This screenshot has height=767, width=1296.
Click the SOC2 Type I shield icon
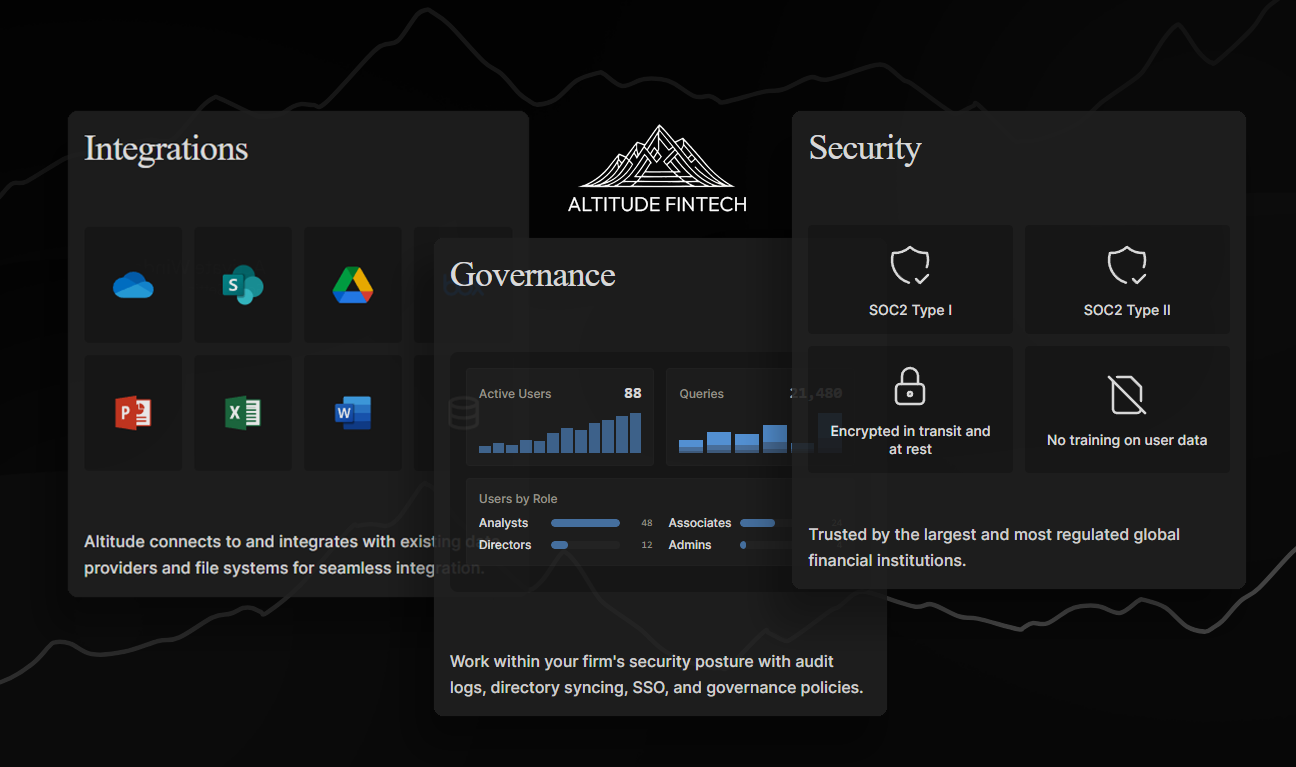(x=910, y=266)
